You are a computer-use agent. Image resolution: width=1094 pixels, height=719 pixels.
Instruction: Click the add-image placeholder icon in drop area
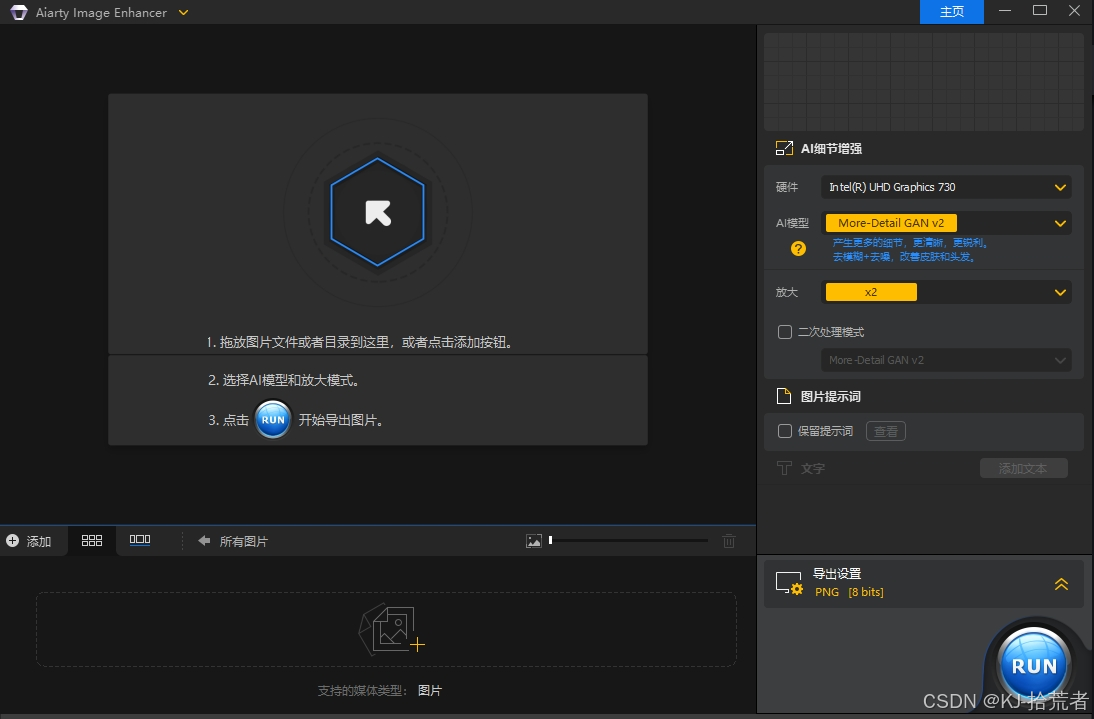pyautogui.click(x=391, y=630)
